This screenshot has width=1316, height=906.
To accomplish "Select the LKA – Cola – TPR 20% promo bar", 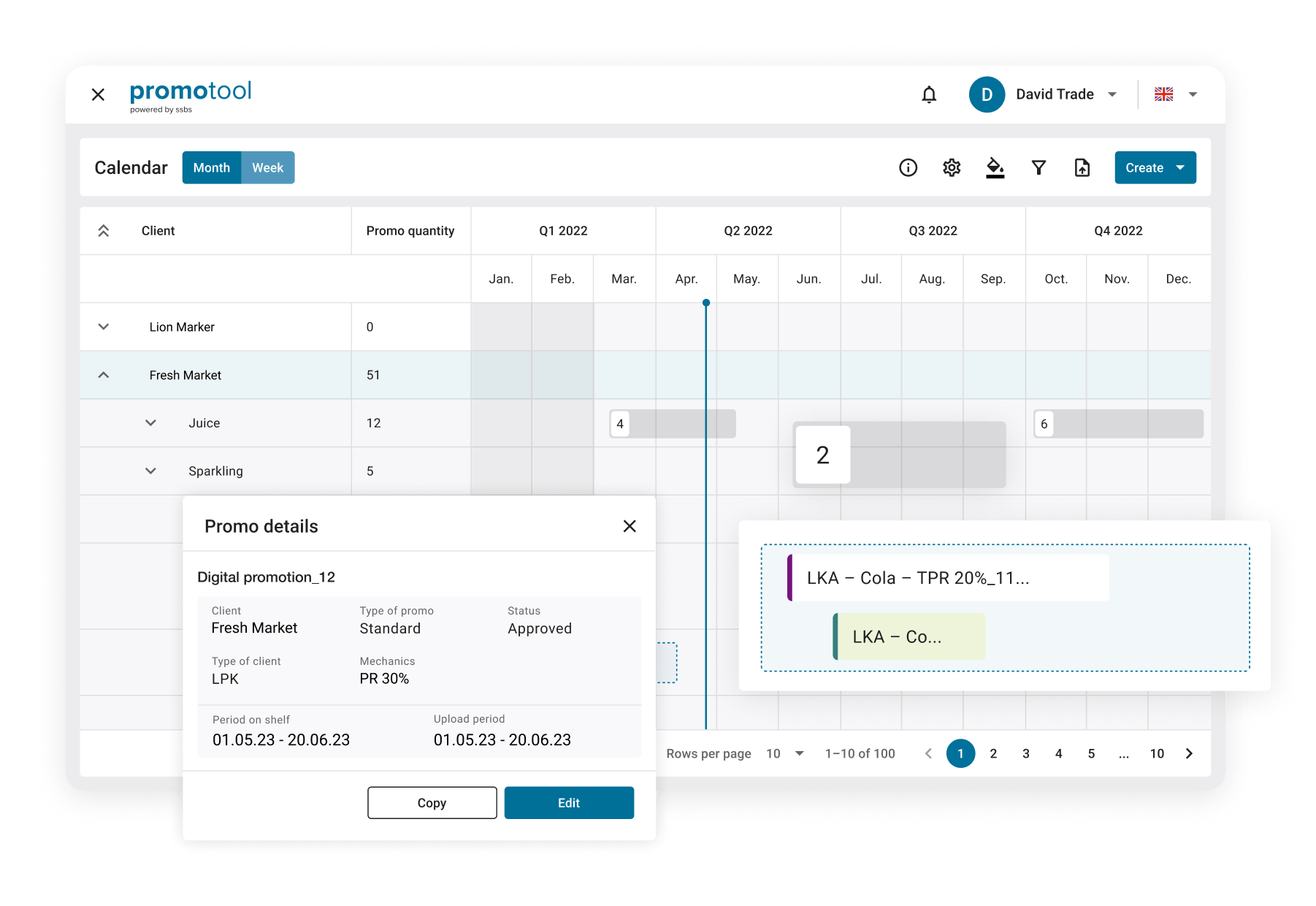I will pyautogui.click(x=948, y=578).
